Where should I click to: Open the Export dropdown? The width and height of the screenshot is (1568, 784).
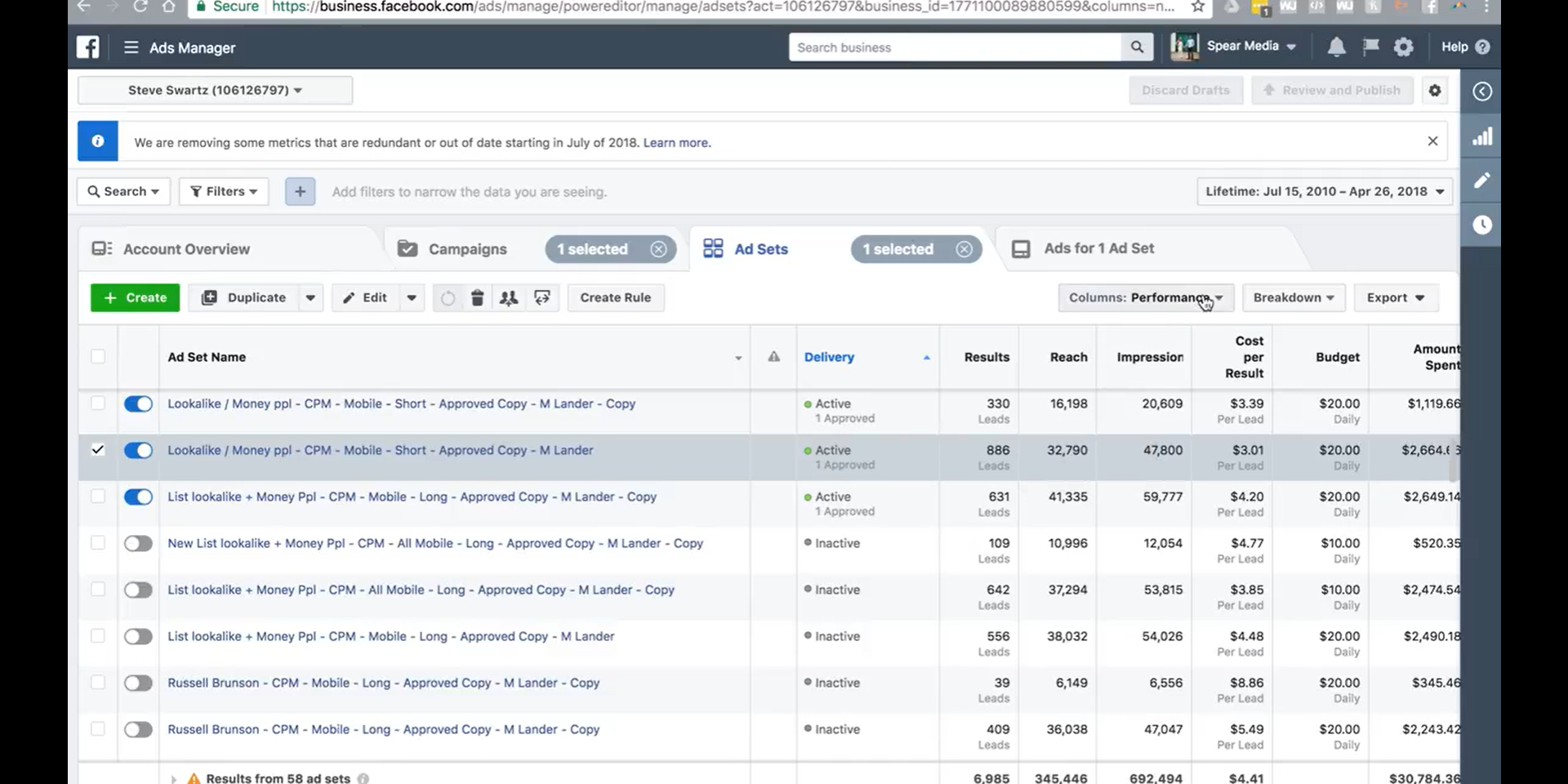point(1396,298)
